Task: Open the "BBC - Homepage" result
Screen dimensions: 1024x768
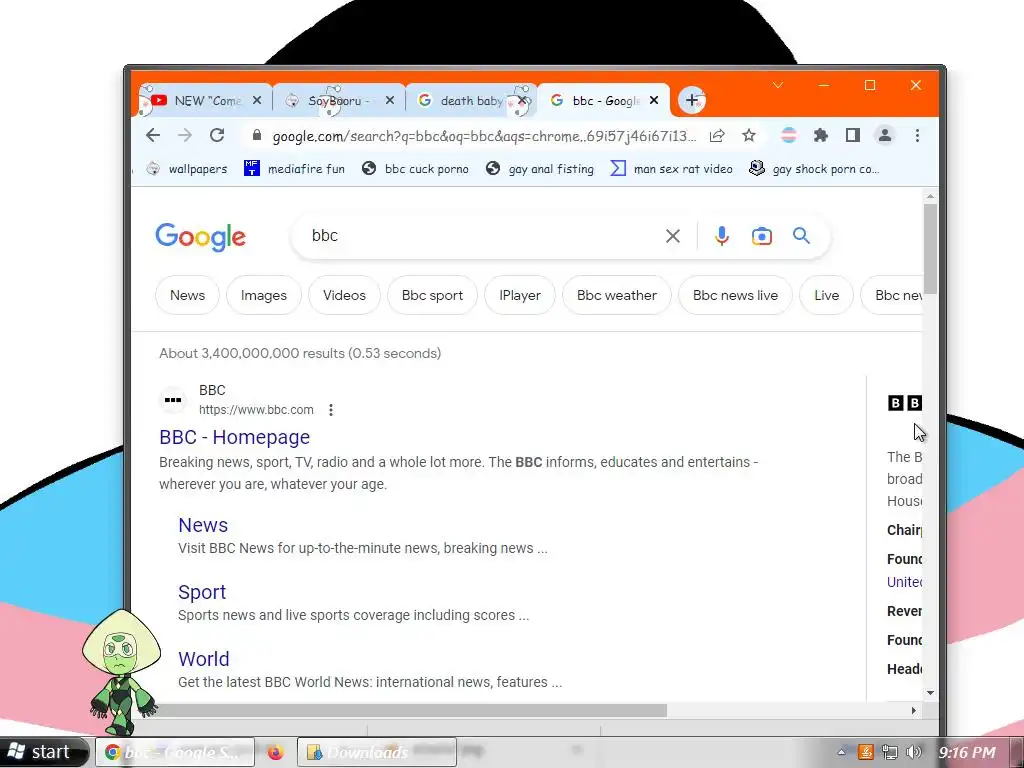Action: [x=234, y=437]
